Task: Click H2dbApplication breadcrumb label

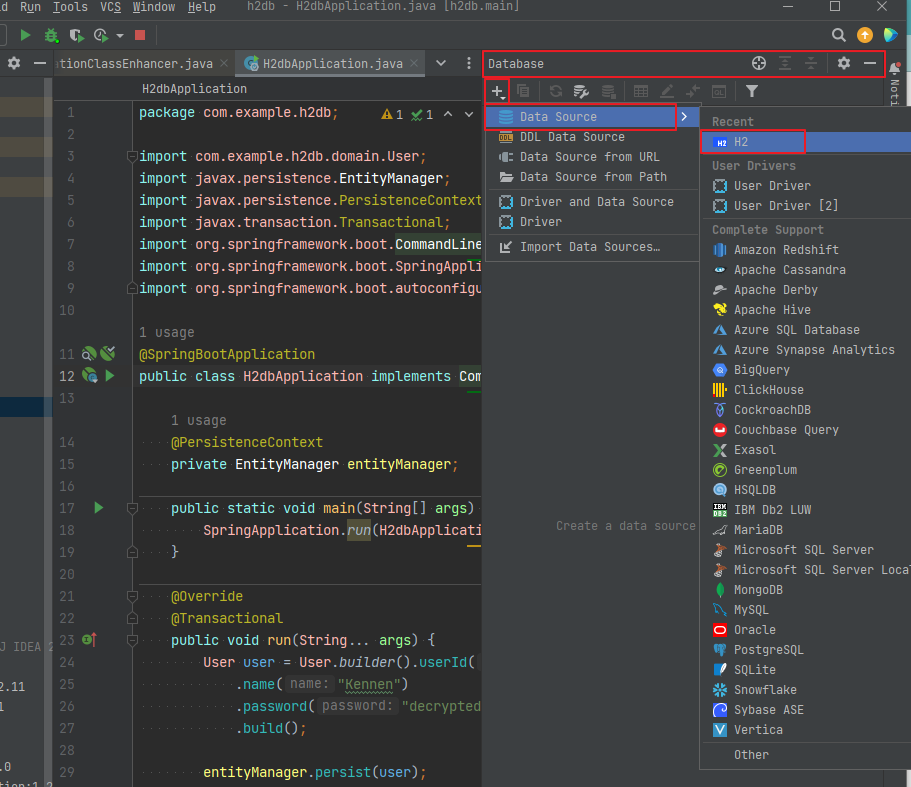Action: [x=195, y=89]
